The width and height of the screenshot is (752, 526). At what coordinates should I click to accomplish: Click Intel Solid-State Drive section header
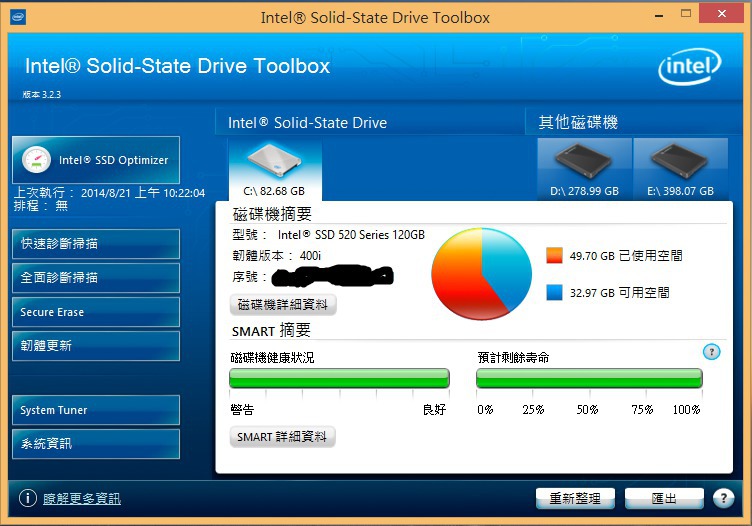click(307, 123)
